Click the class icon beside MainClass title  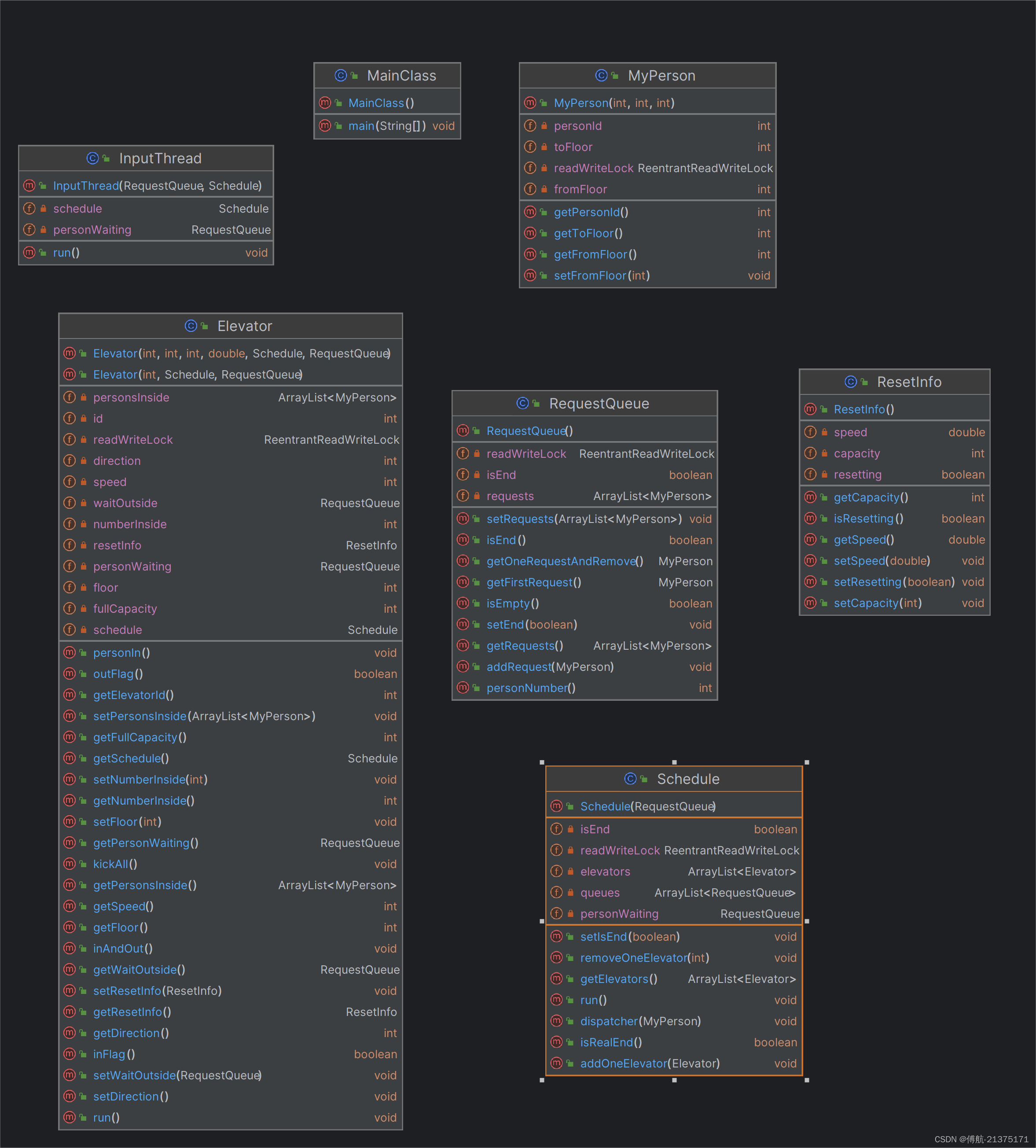click(x=340, y=75)
